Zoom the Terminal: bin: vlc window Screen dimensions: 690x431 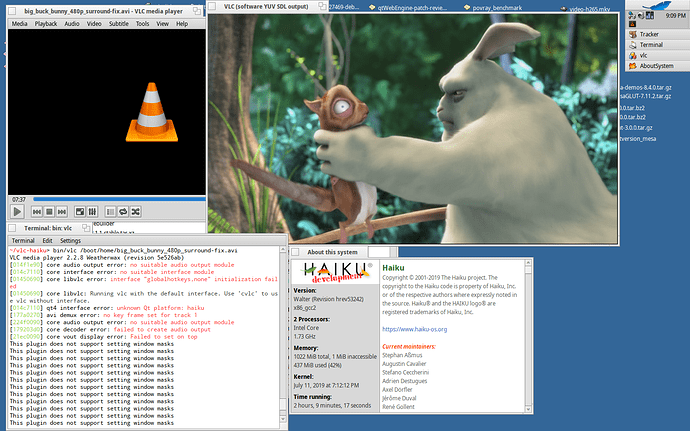pyautogui.click(x=86, y=228)
